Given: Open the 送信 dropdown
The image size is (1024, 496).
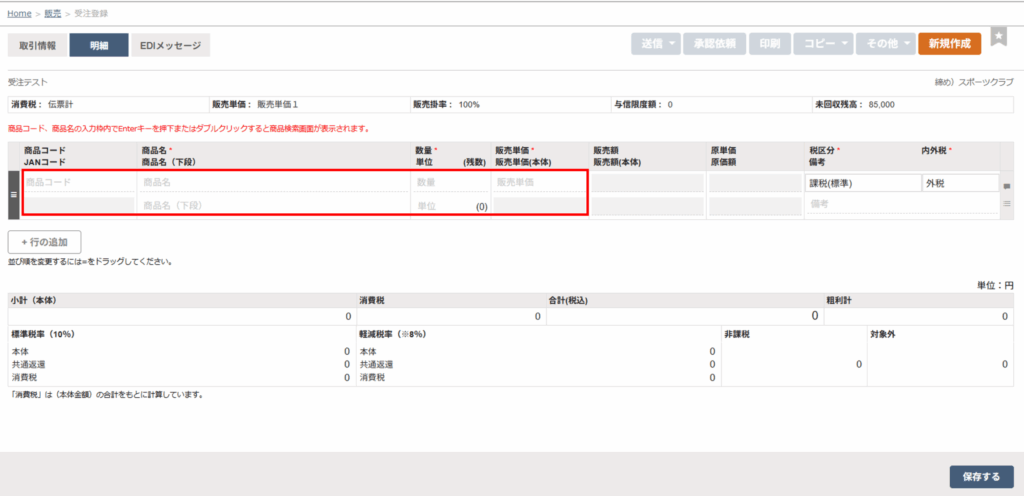Looking at the screenshot, I should pyautogui.click(x=655, y=44).
